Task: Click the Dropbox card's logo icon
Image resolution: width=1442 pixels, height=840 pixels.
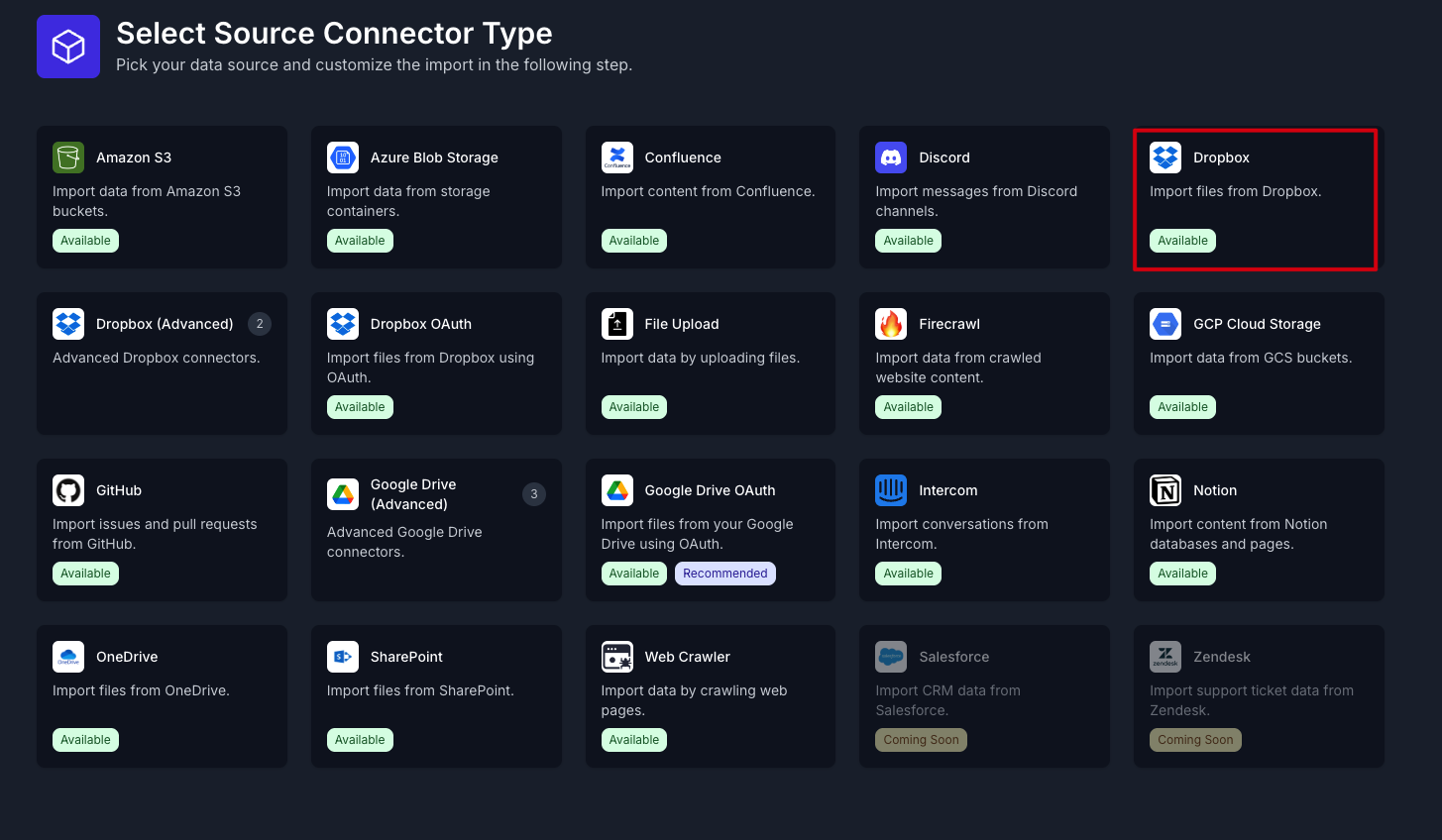Action: 1165,157
